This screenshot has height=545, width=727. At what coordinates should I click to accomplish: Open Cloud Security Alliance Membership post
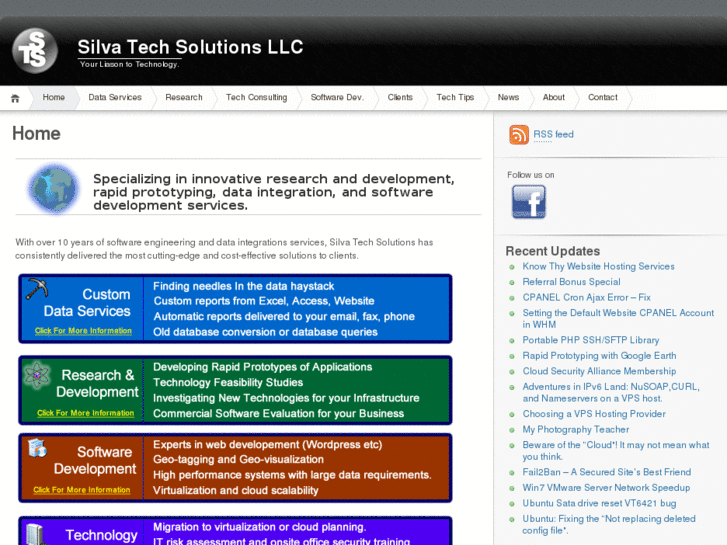(599, 371)
